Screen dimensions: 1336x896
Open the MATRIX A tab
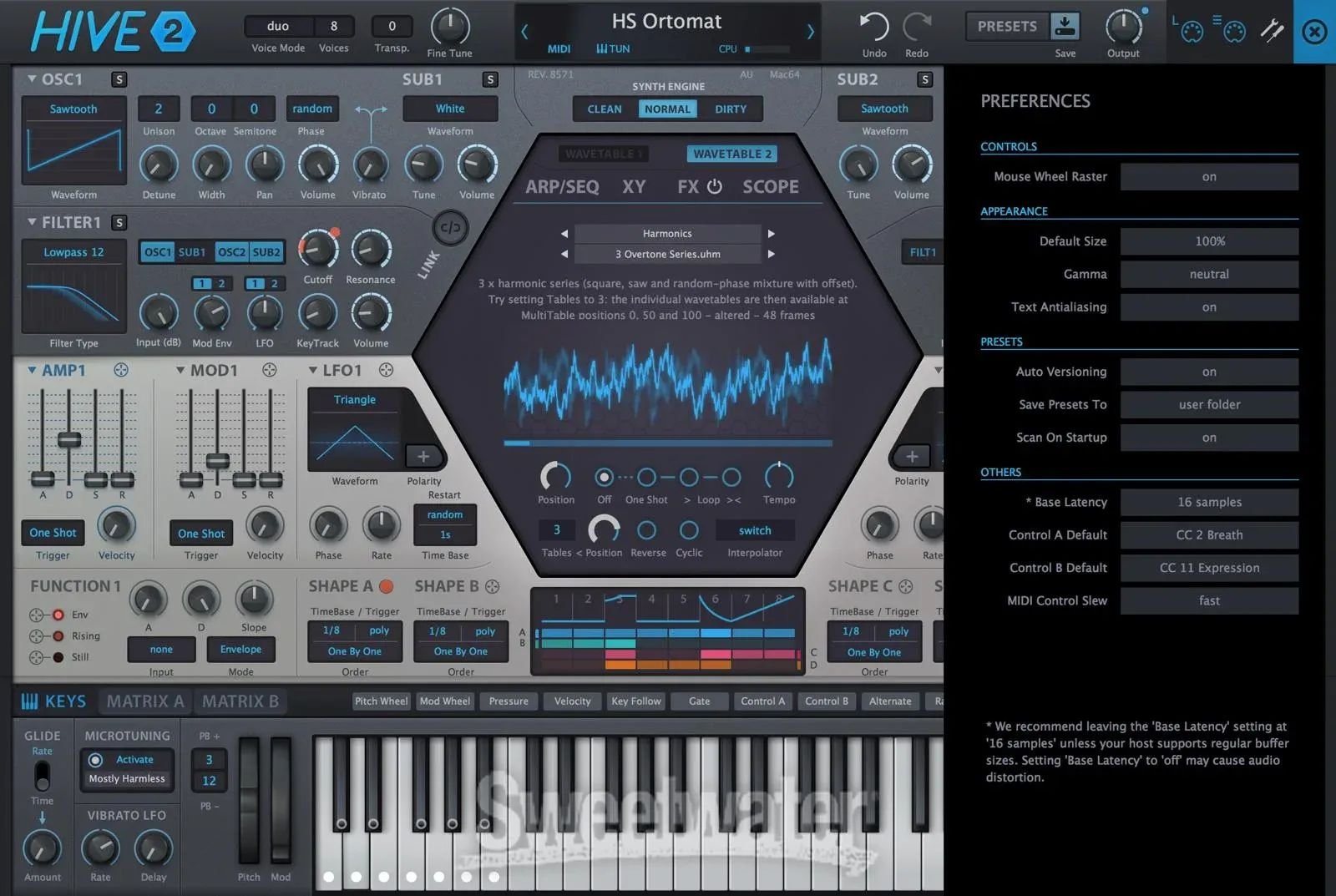145,701
